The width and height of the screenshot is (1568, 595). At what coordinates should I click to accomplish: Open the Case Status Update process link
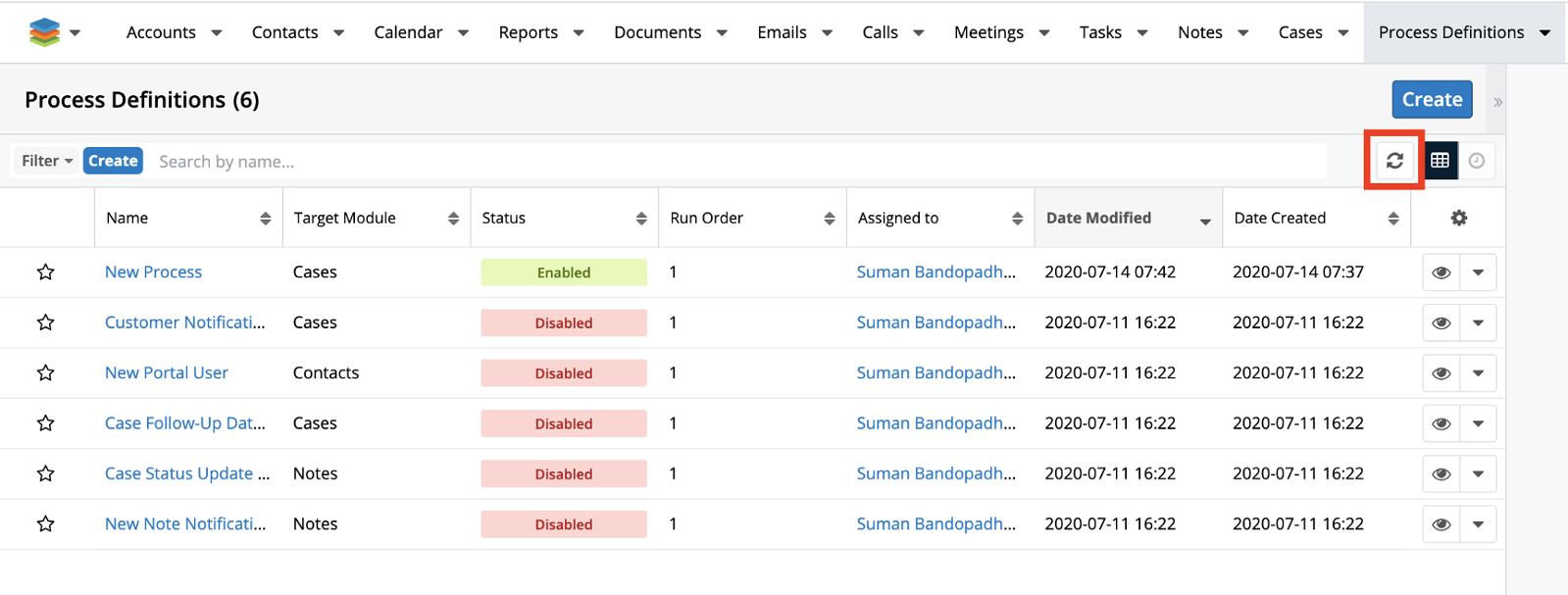[x=186, y=473]
